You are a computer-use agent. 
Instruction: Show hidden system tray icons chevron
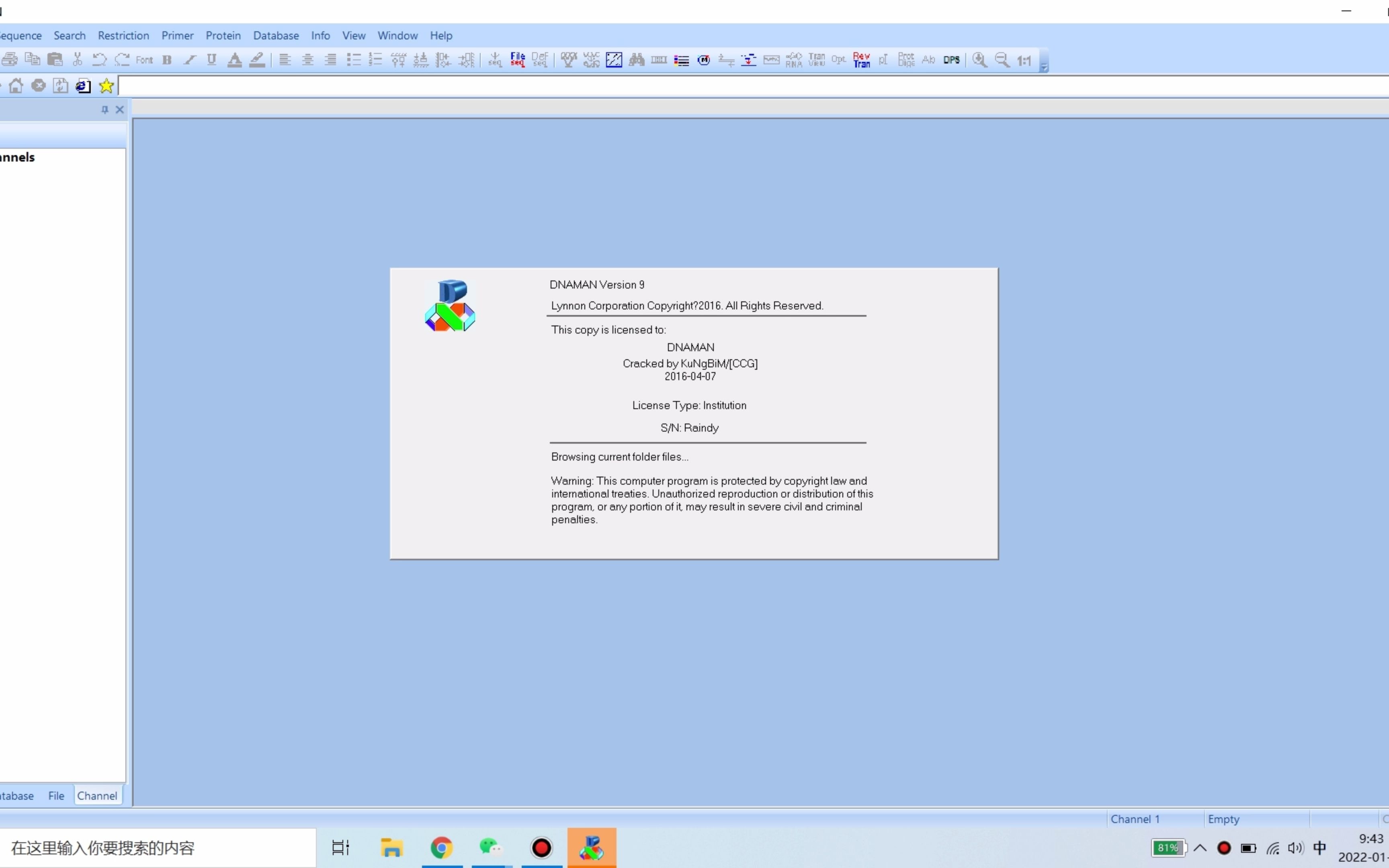(1200, 848)
